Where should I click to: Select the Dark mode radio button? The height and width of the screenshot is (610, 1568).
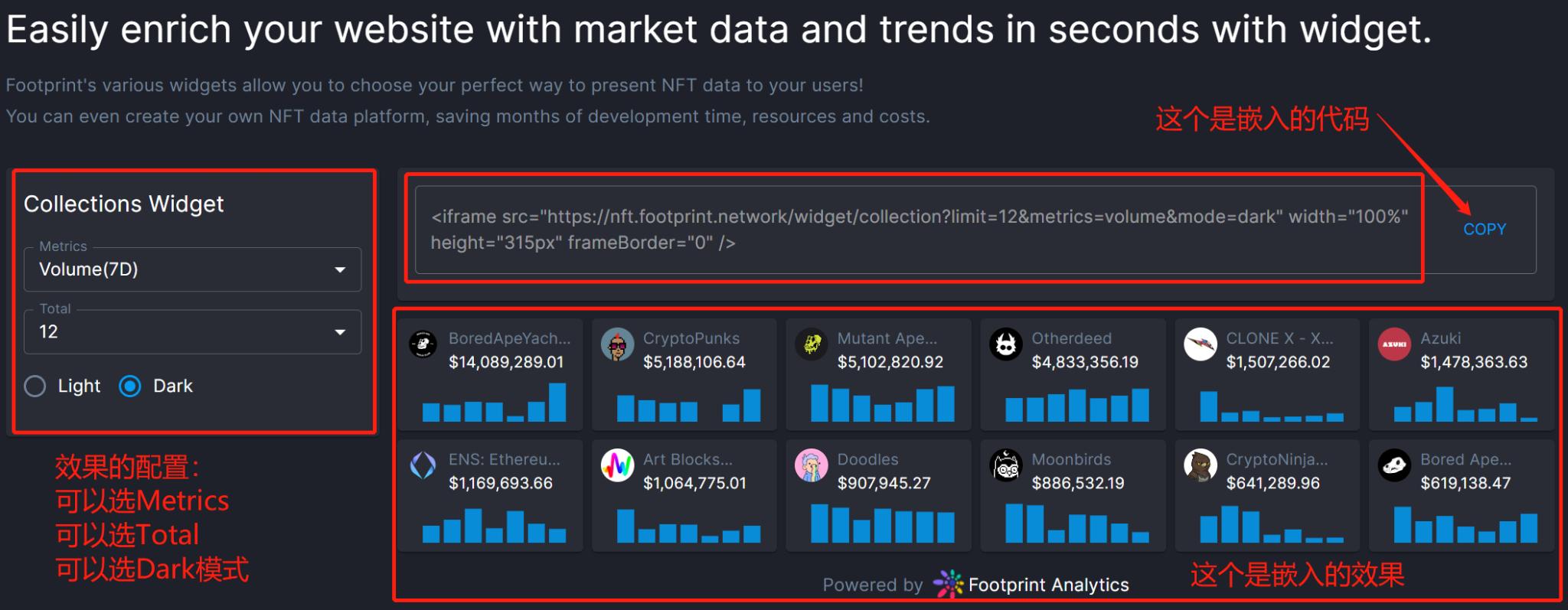130,387
